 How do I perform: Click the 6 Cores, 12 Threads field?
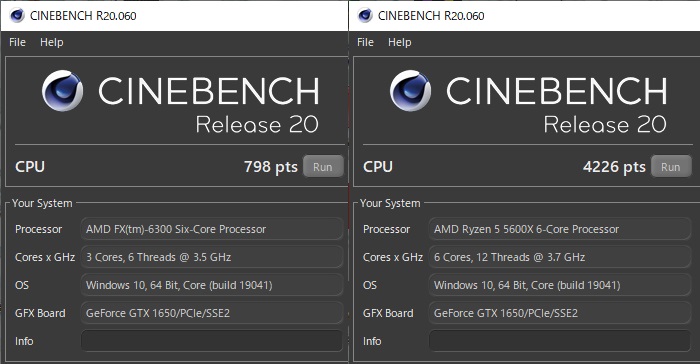tap(560, 257)
